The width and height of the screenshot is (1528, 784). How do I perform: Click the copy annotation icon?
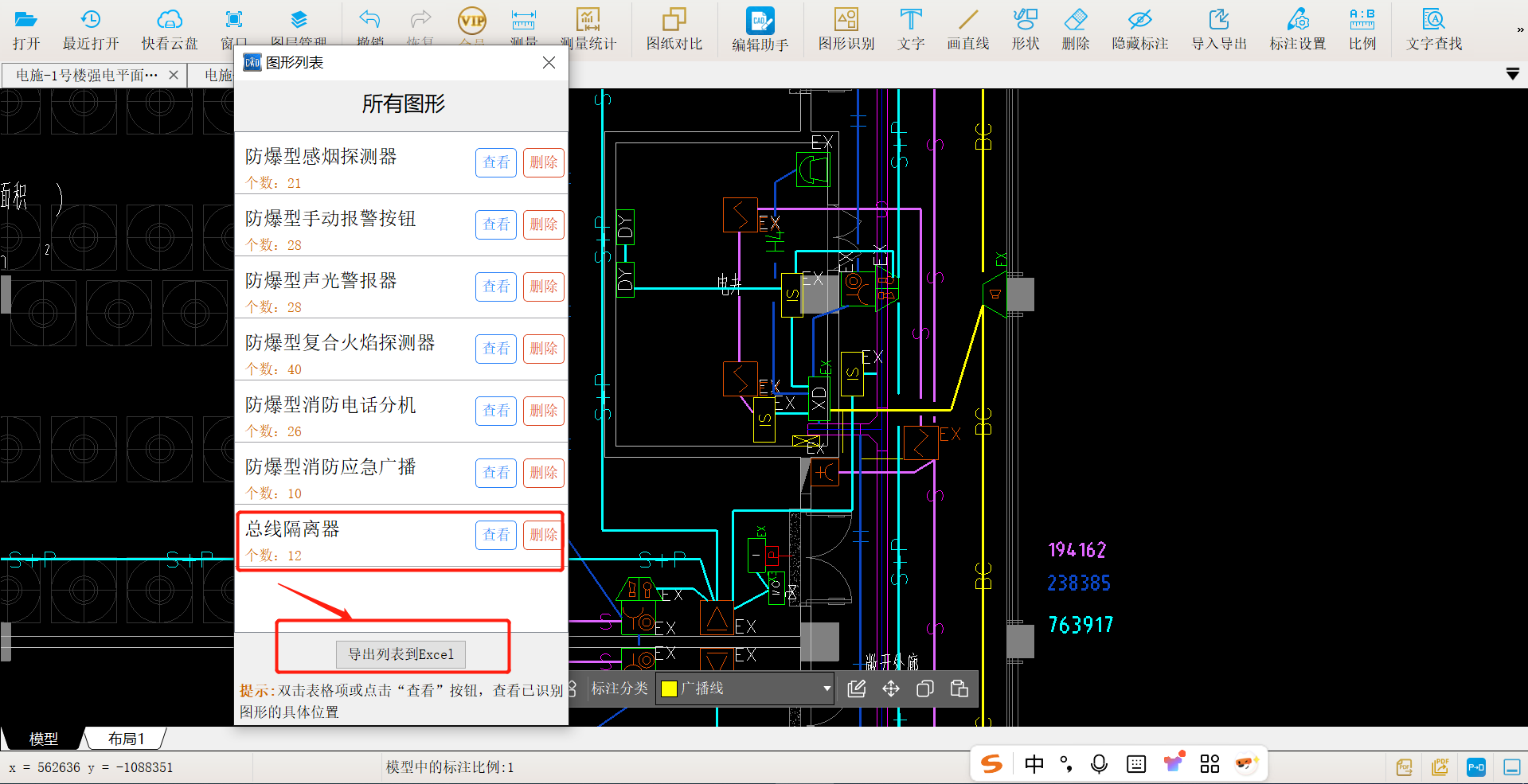coord(925,688)
